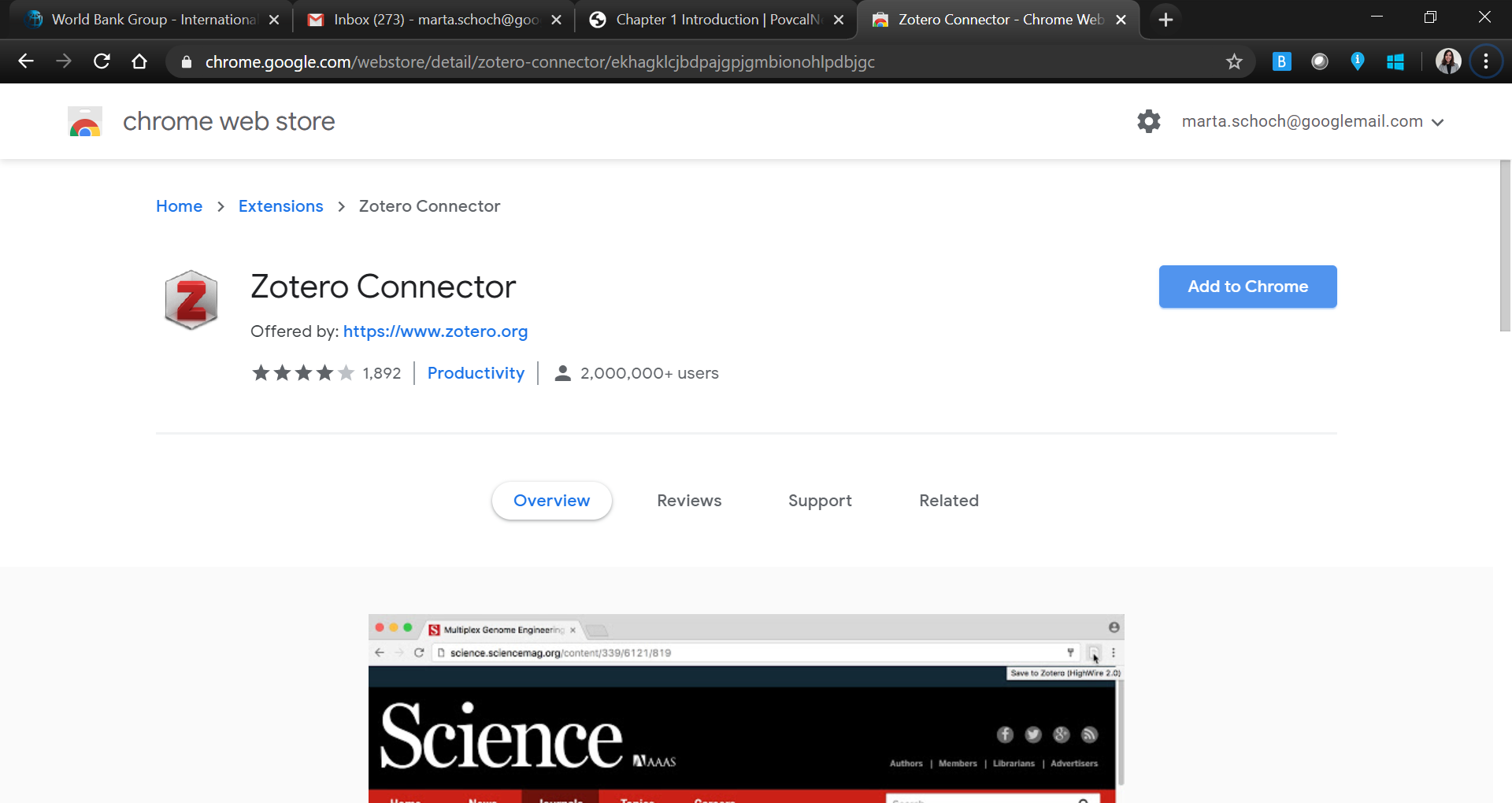
Task: Close the Gmail Inbox tab
Action: 557,20
